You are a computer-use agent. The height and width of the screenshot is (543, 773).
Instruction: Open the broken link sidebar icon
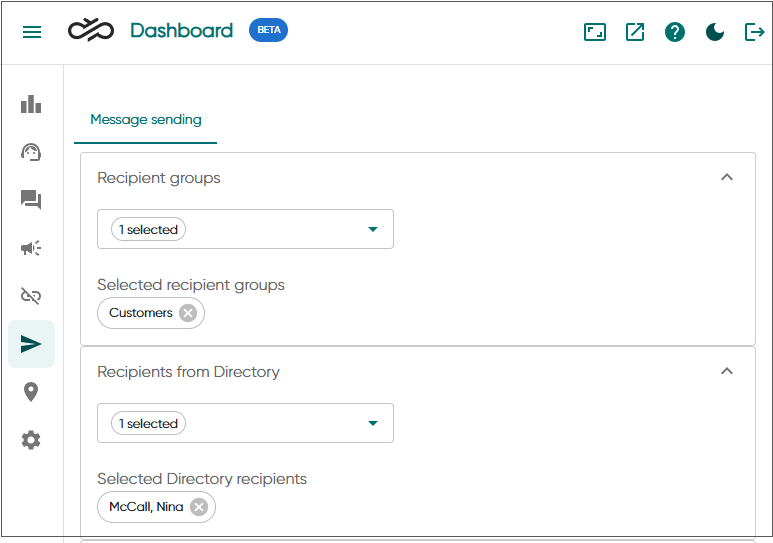(31, 296)
